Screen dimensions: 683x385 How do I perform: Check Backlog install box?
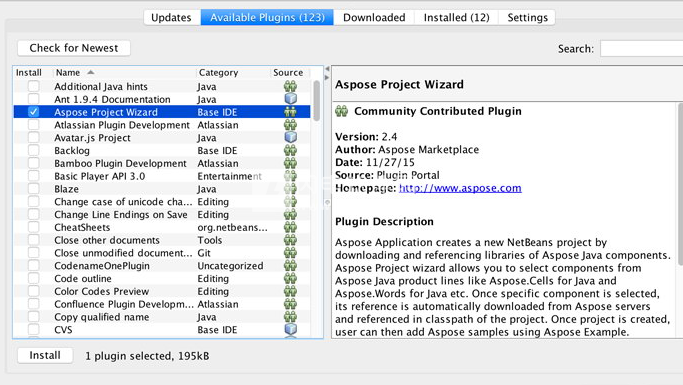coord(34,150)
